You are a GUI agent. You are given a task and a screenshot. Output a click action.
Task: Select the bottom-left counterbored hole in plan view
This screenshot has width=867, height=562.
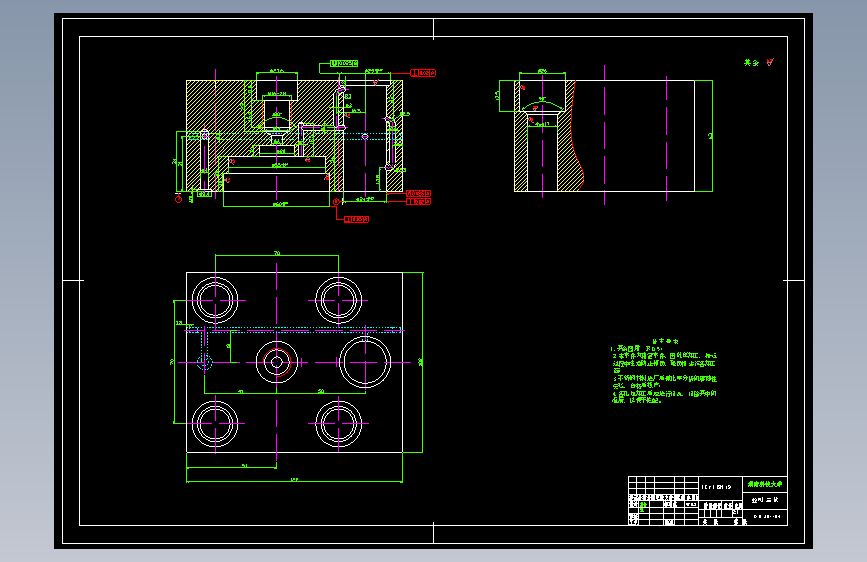pos(215,424)
